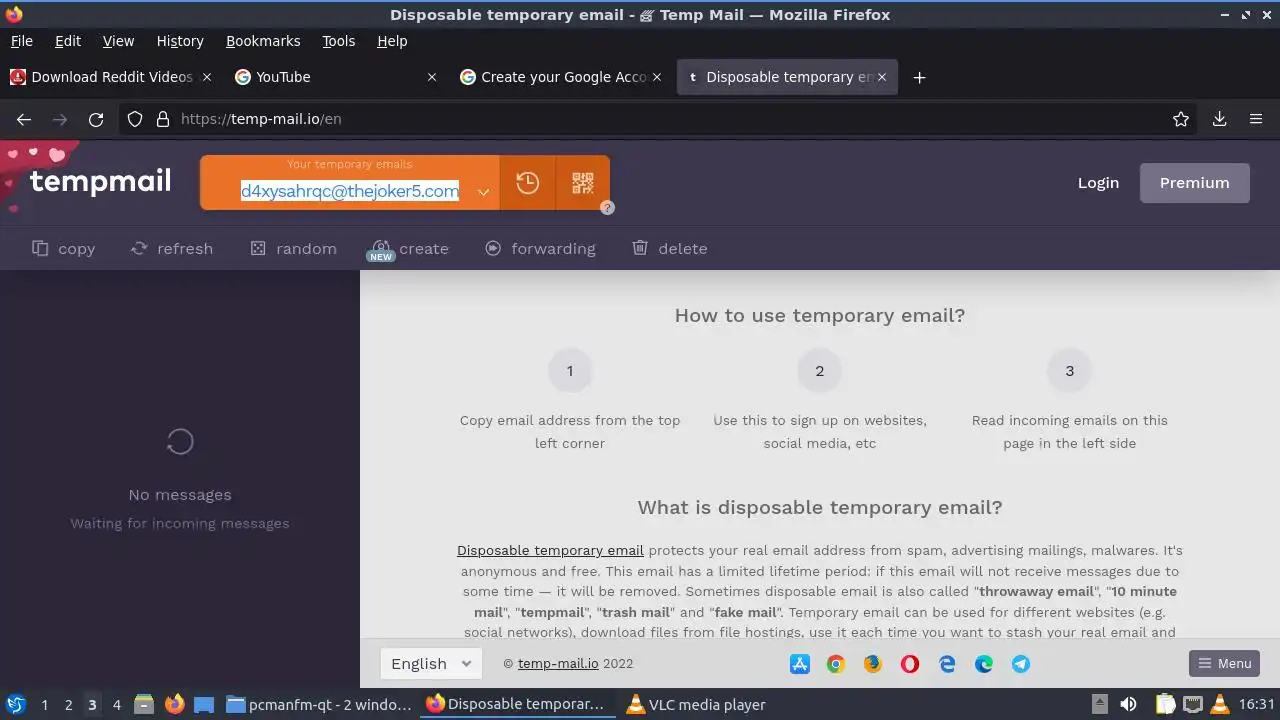The height and width of the screenshot is (720, 1280).
Task: Open the History menu
Action: coord(180,41)
